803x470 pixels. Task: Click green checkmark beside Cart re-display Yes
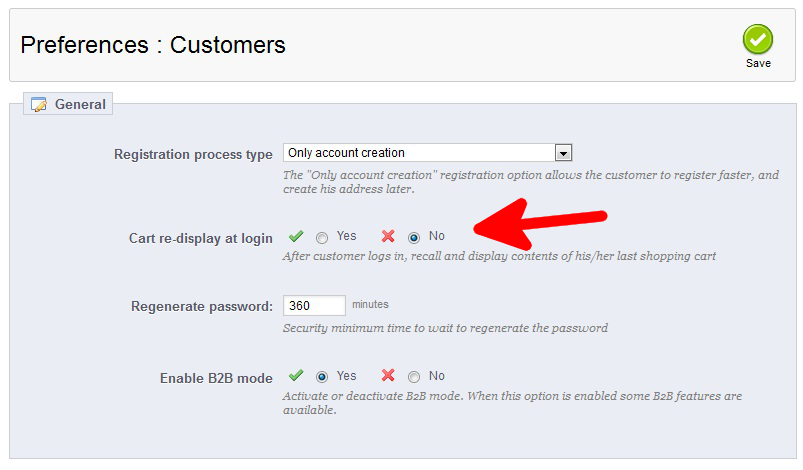296,237
